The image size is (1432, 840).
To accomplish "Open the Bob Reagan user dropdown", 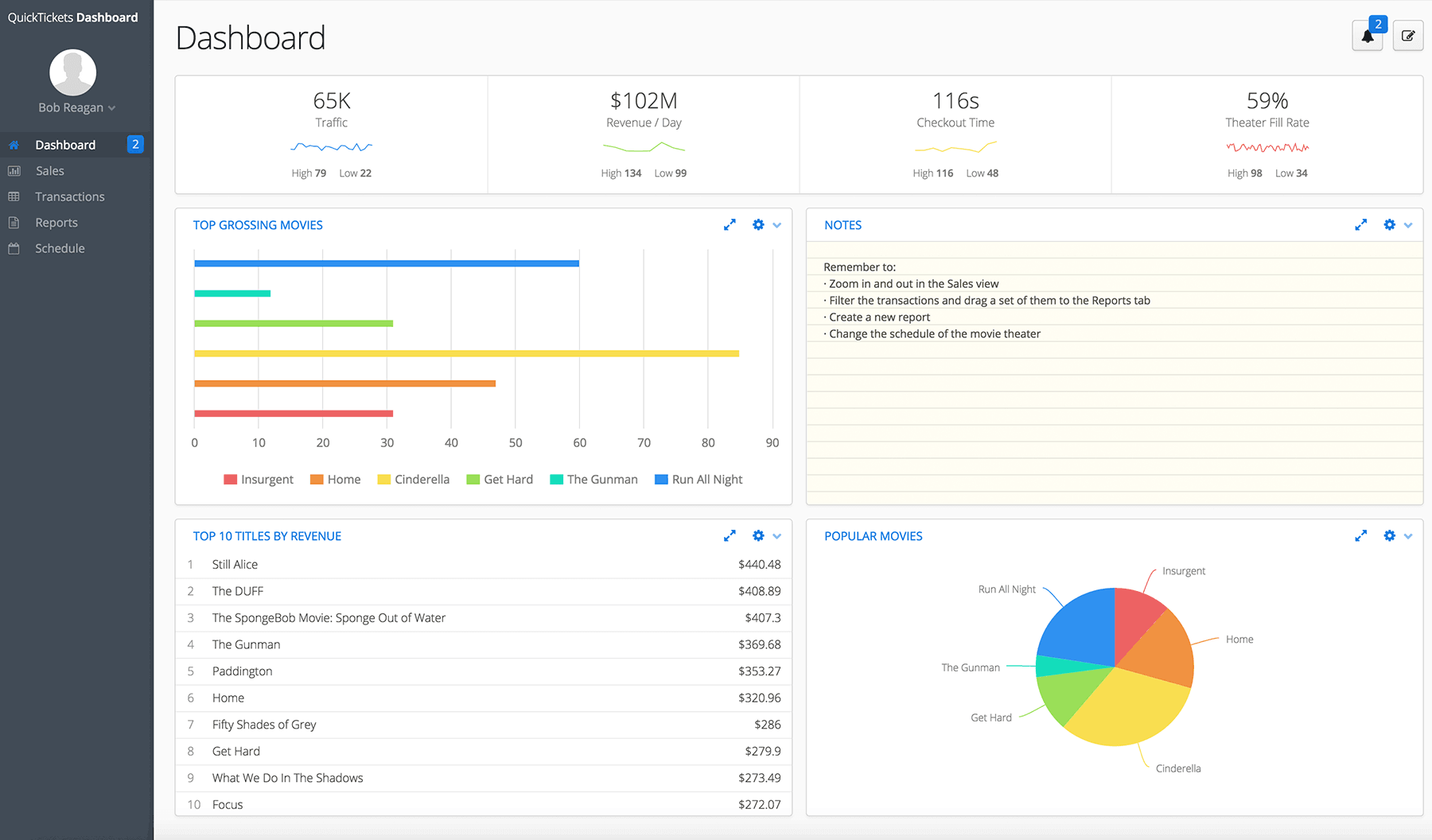I will point(76,108).
